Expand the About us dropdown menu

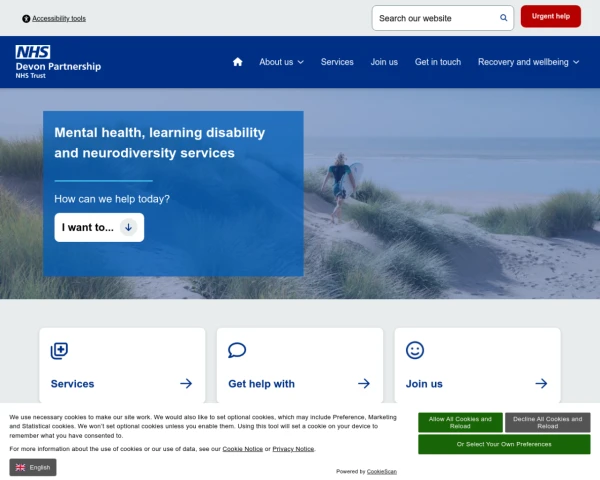[x=281, y=62]
